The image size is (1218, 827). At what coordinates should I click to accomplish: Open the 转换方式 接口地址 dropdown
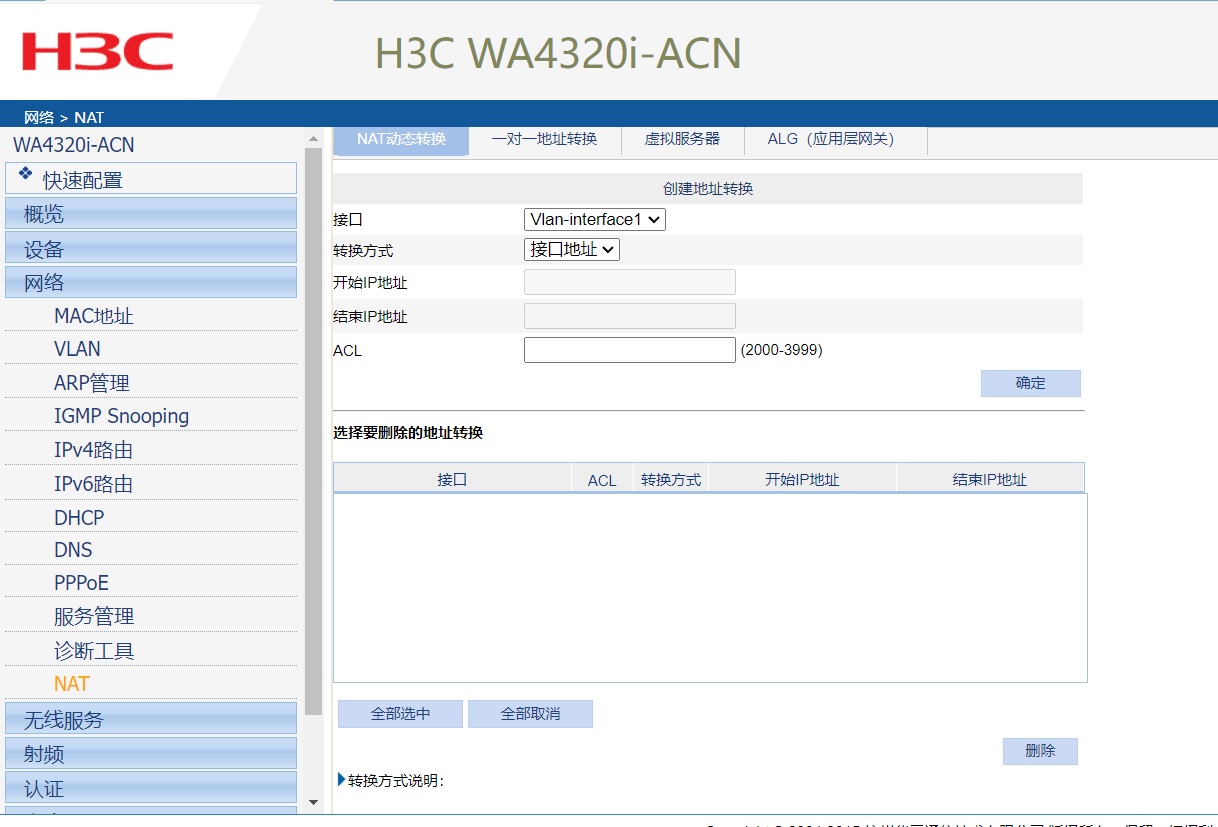(571, 250)
